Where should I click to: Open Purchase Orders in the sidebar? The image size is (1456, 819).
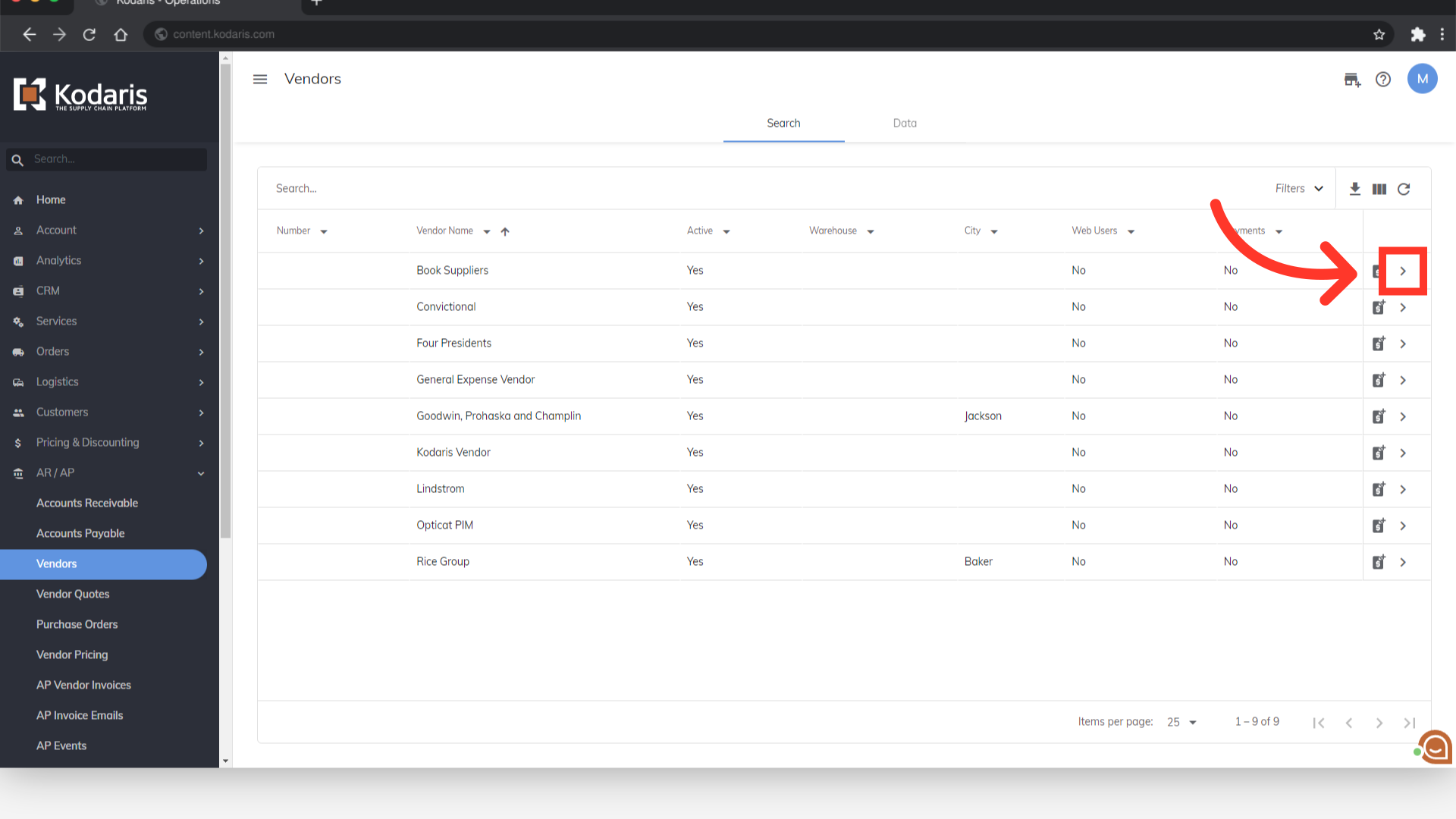click(x=77, y=624)
